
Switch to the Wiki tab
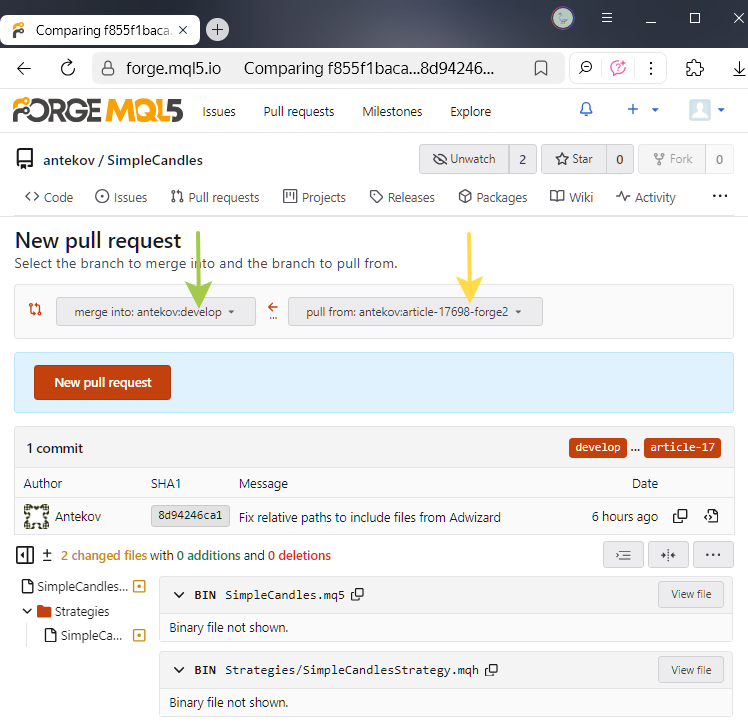tap(571, 197)
